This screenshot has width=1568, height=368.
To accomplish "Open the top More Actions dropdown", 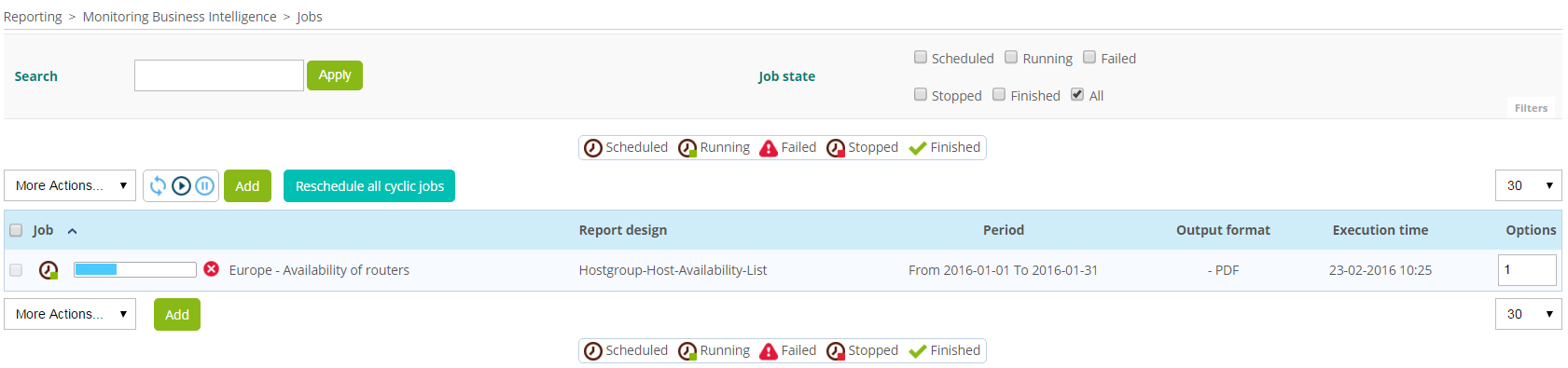I will pos(70,185).
